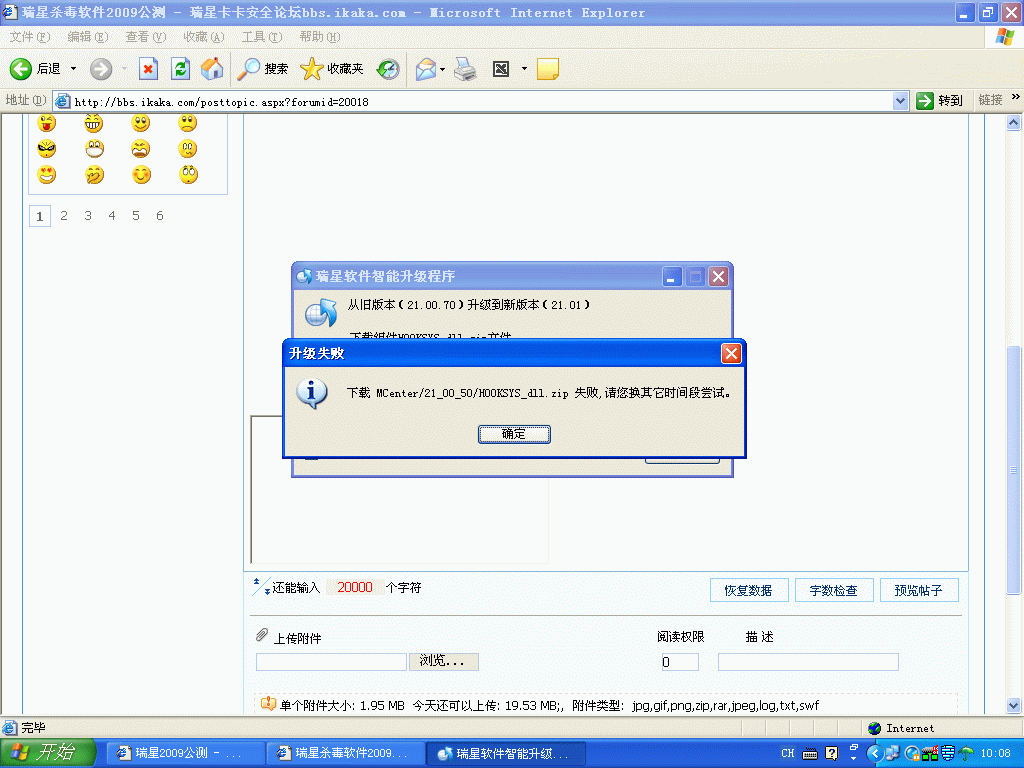The height and width of the screenshot is (768, 1024).
Task: Click the 阅读权限 input field
Action: point(680,662)
